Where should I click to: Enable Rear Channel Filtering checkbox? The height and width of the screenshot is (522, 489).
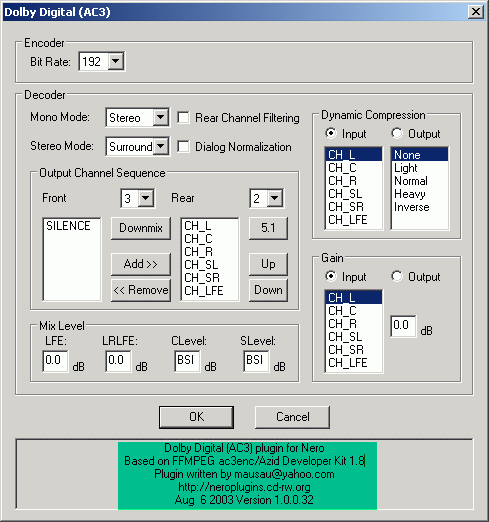[x=184, y=118]
